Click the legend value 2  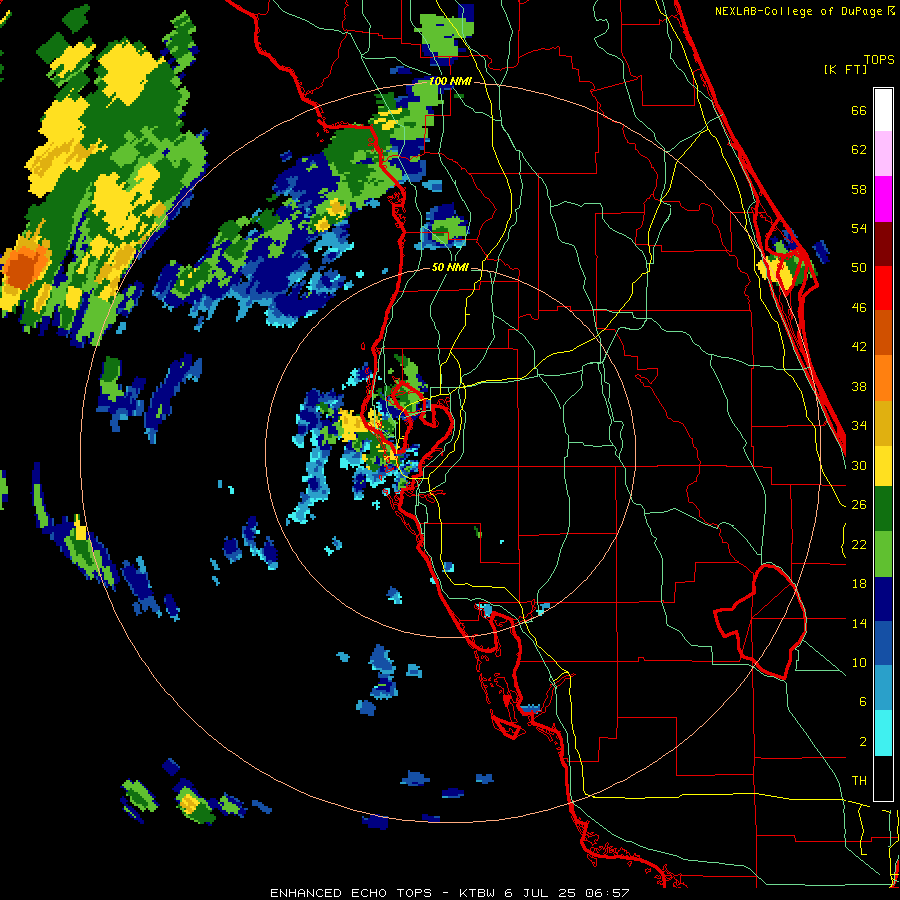point(862,742)
